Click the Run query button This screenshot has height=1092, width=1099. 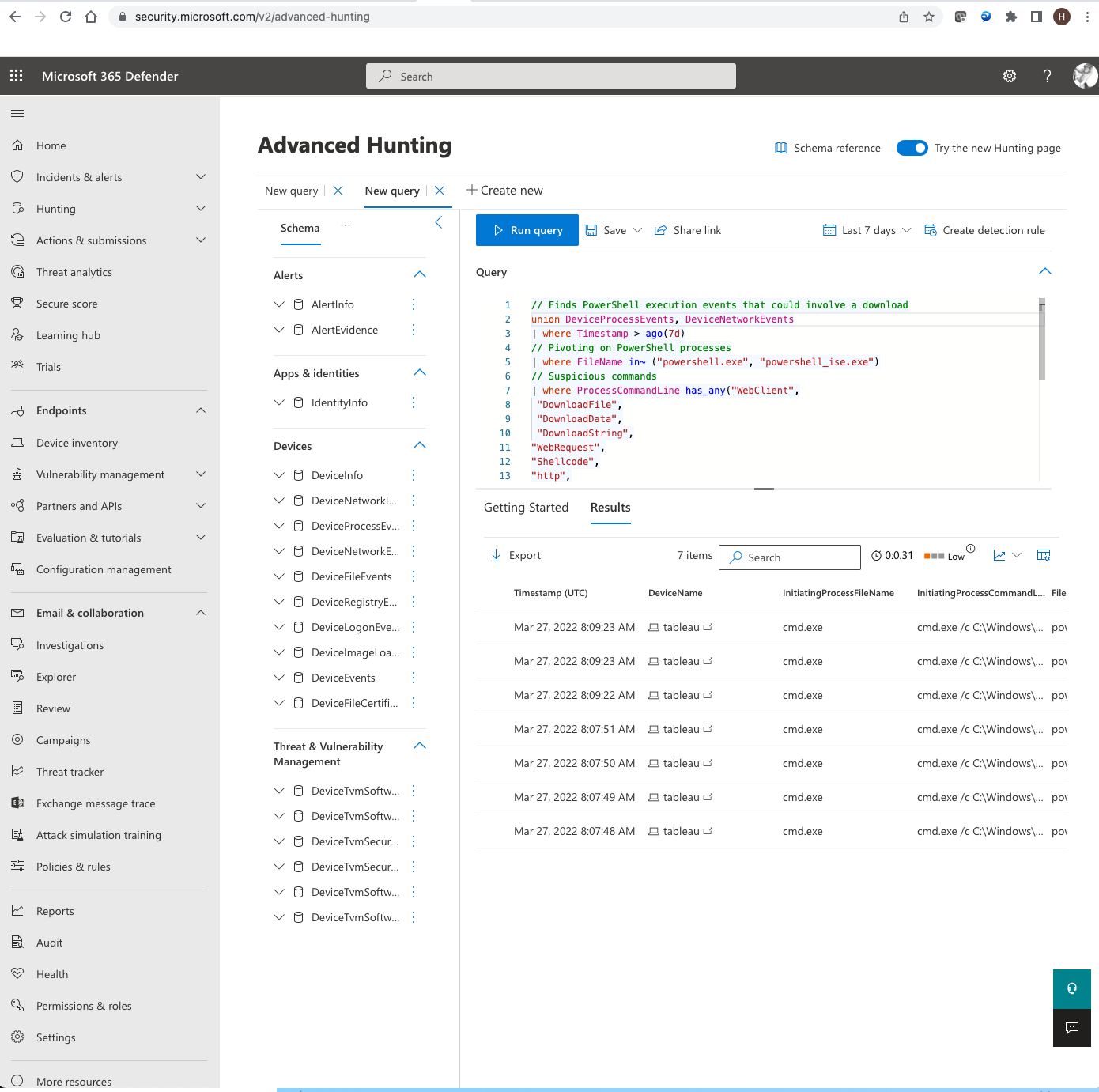[527, 230]
